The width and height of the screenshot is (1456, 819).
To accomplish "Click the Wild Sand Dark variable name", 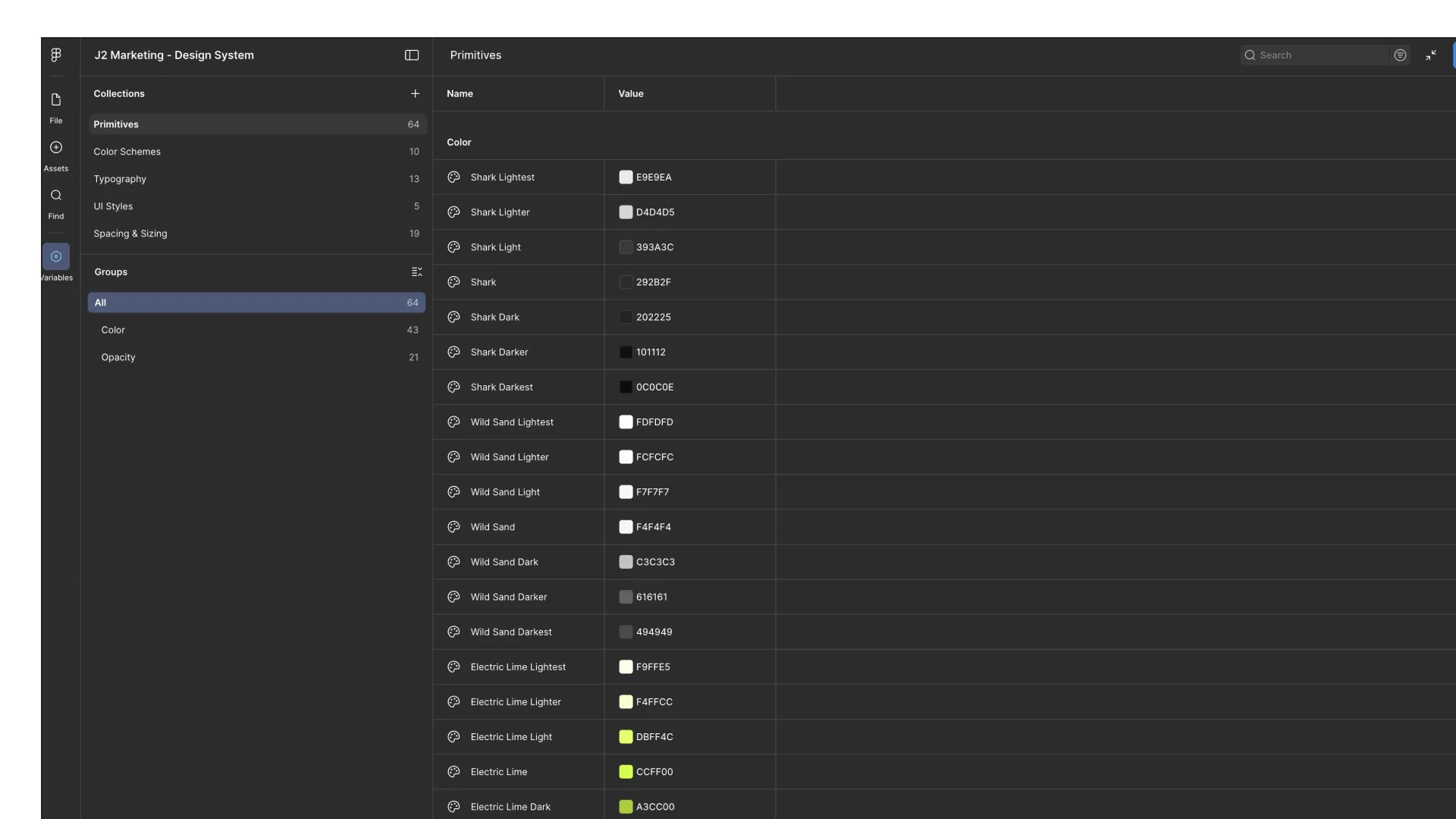I will 504,562.
